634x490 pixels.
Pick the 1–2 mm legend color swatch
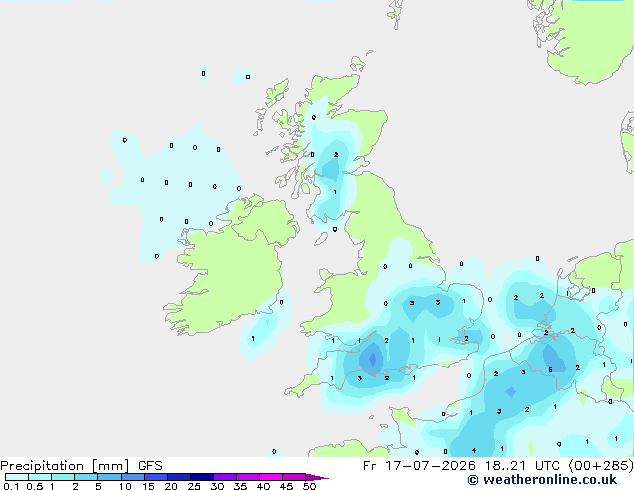(x=63, y=477)
